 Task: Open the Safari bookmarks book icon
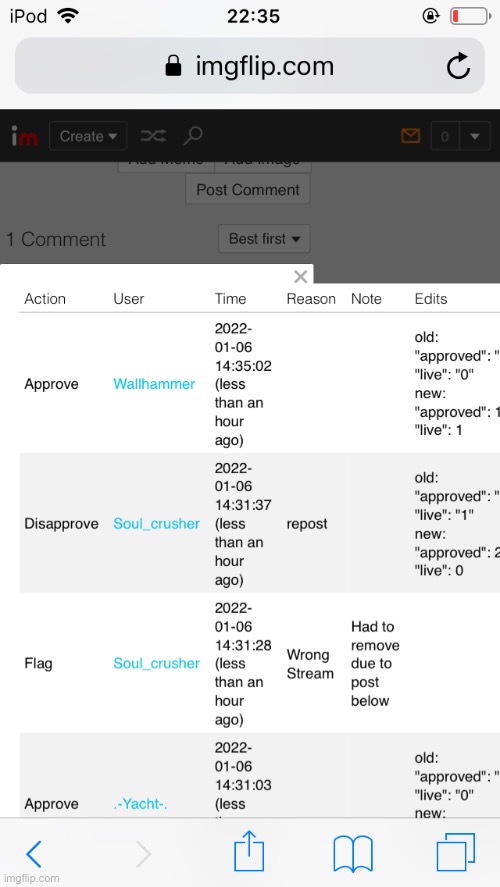point(353,854)
